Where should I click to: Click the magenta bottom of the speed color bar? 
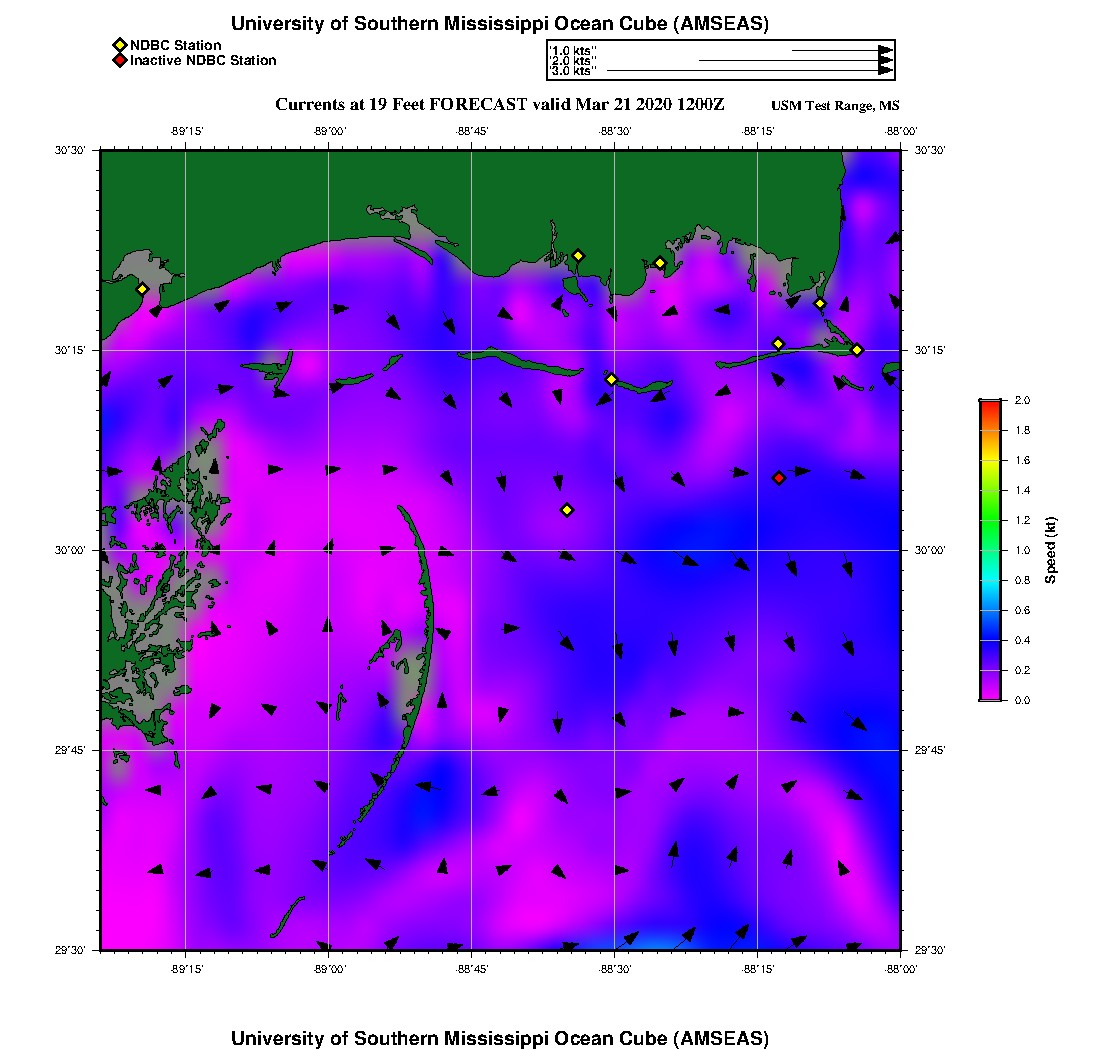coord(989,696)
